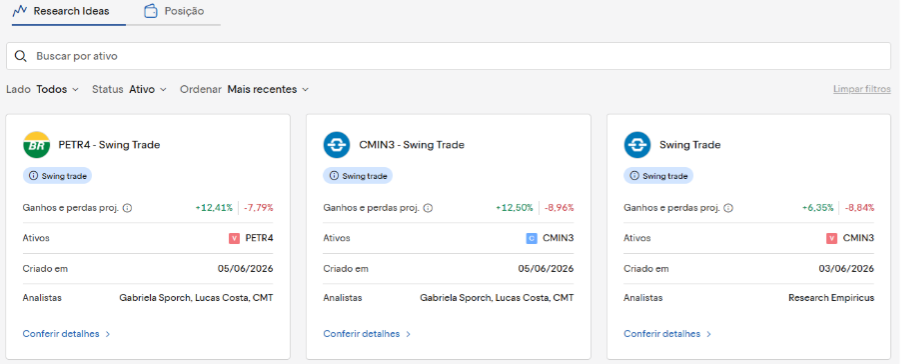
Task: Click Research Empiricus analyst name
Action: pyautogui.click(x=831, y=298)
